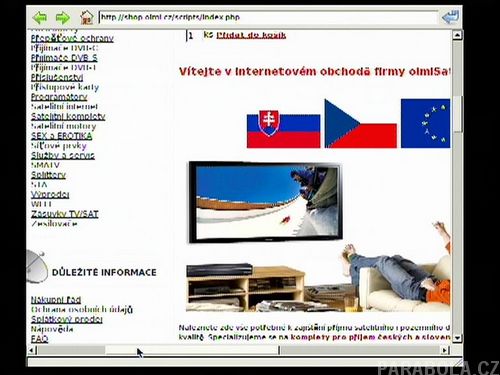Screen dimensions: 500x375
Task: Click the flat-screen TV picture
Action: coord(265,202)
